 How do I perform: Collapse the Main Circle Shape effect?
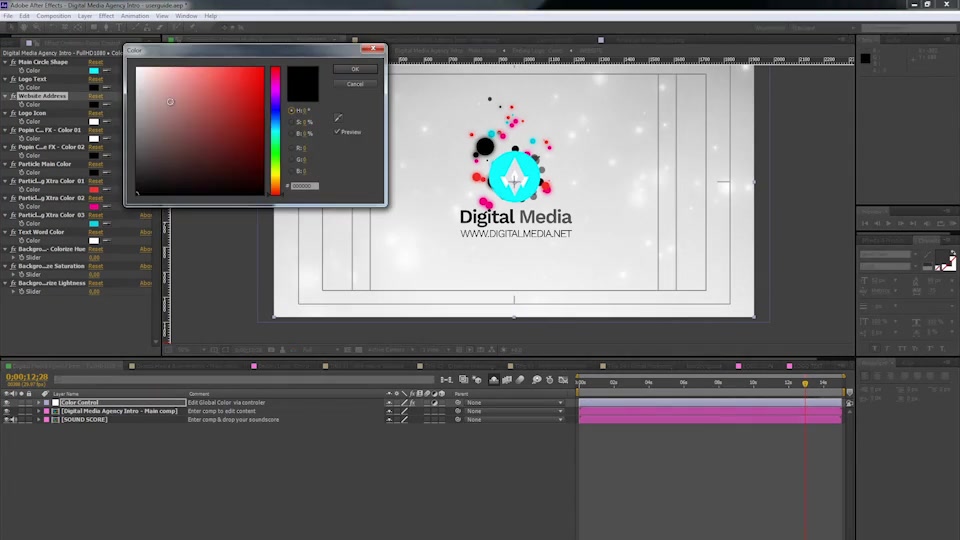(x=6, y=62)
